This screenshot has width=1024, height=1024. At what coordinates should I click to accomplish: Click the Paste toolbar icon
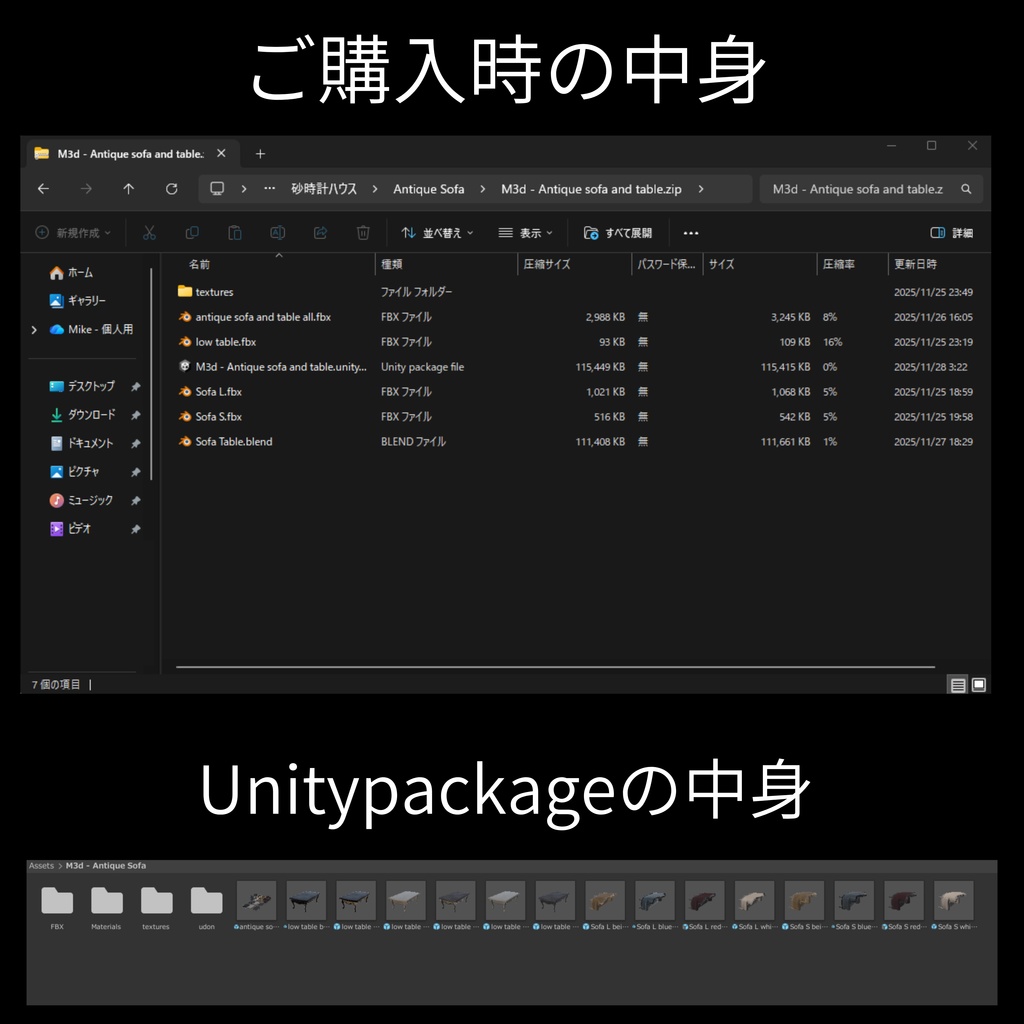[234, 232]
